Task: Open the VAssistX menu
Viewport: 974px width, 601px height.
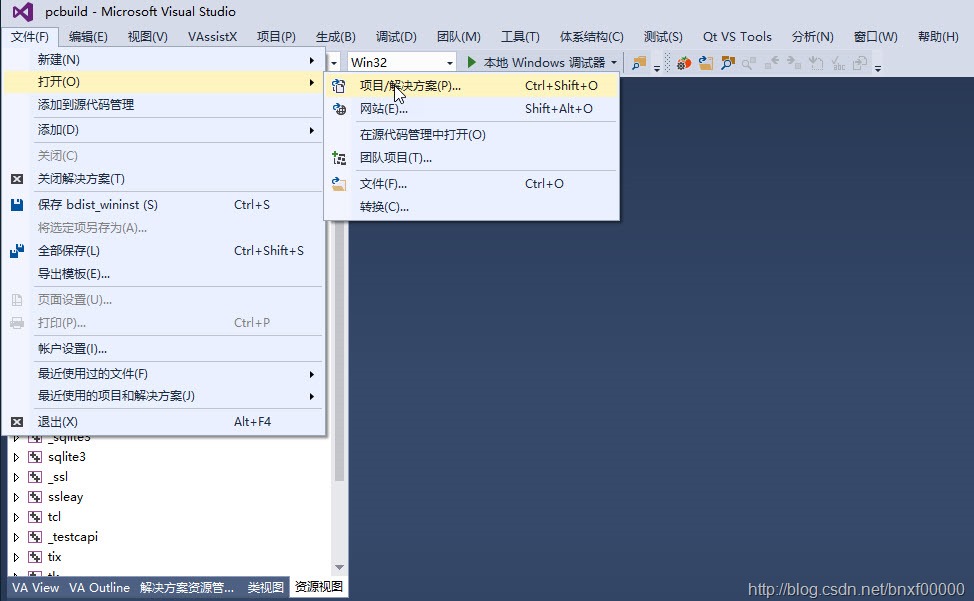Action: (x=212, y=37)
